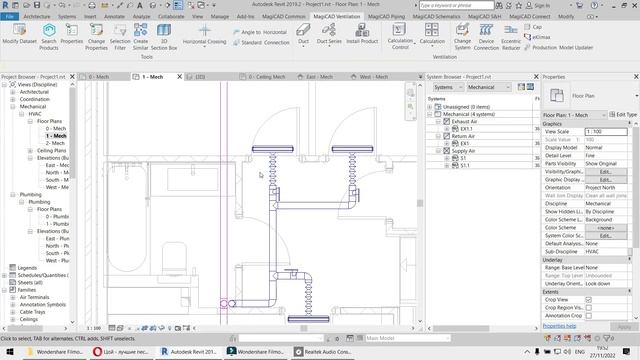Click the Color Scheme <none> button
The width and height of the screenshot is (640, 360).
[606, 228]
